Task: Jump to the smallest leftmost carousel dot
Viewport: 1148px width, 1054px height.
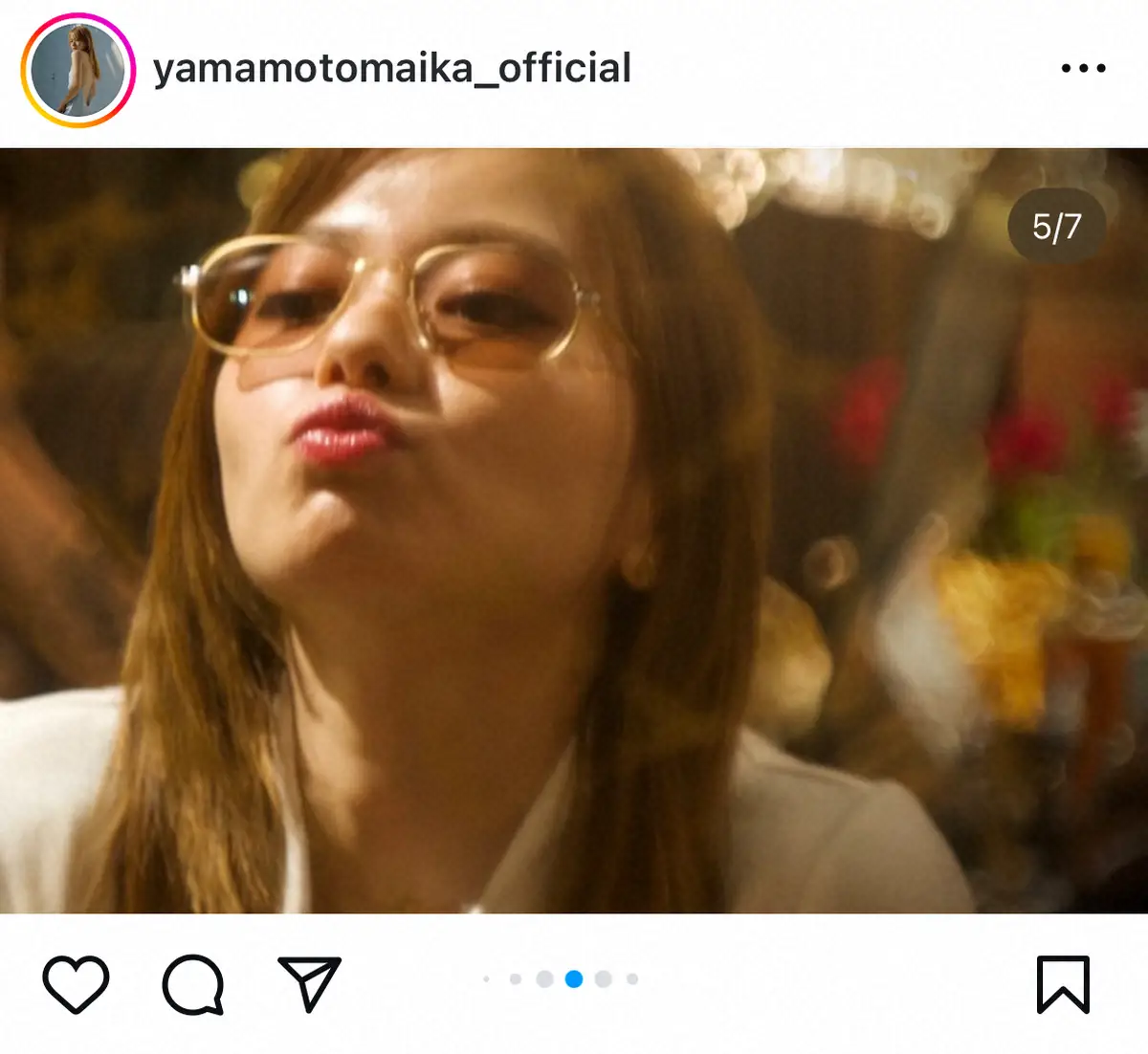Action: pos(487,978)
